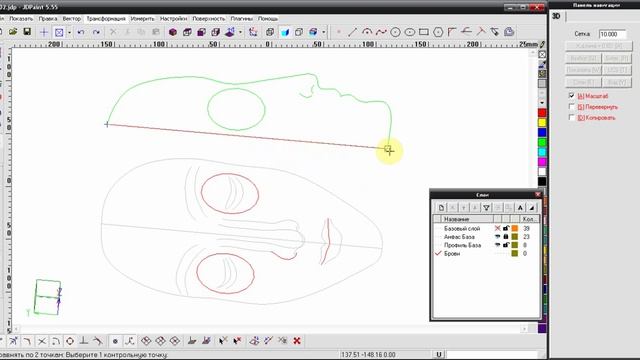The height and width of the screenshot is (360, 640).
Task: Select the Профиль База layer name
Action: click(462, 245)
